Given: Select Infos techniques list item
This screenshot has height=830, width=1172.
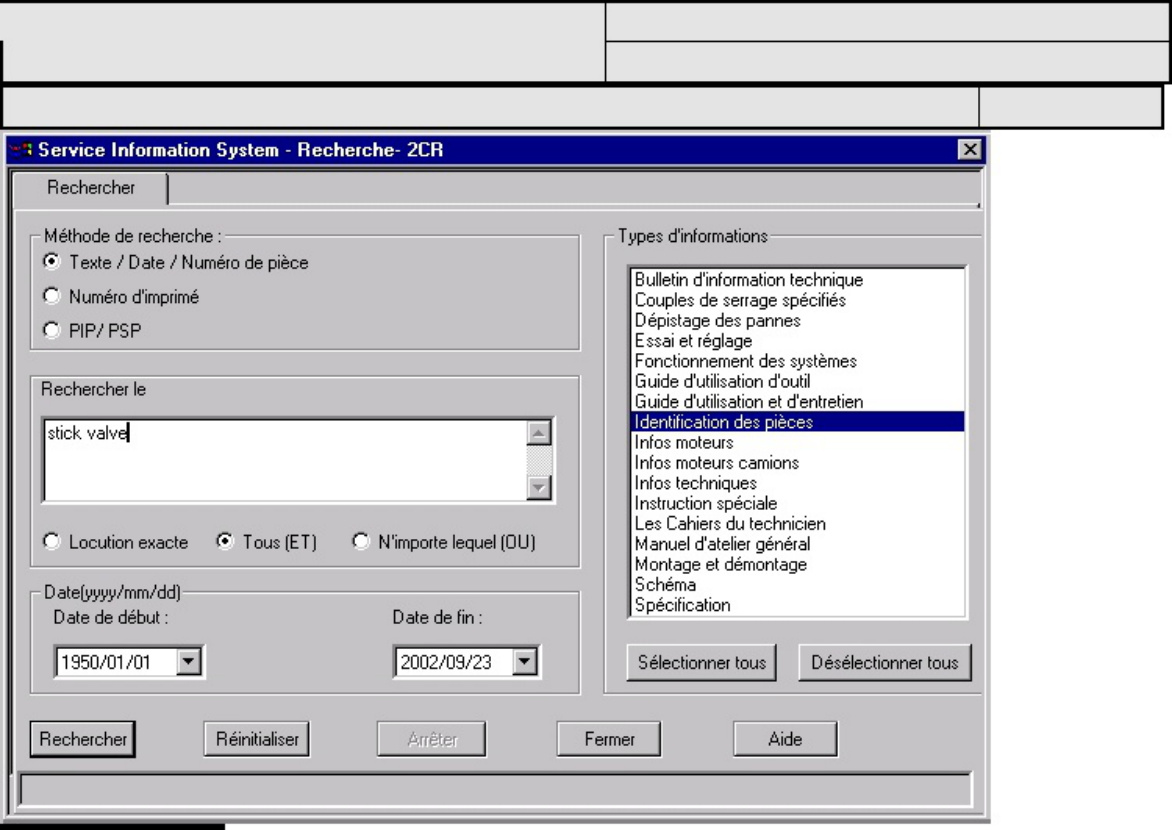Looking at the screenshot, I should click(798, 483).
